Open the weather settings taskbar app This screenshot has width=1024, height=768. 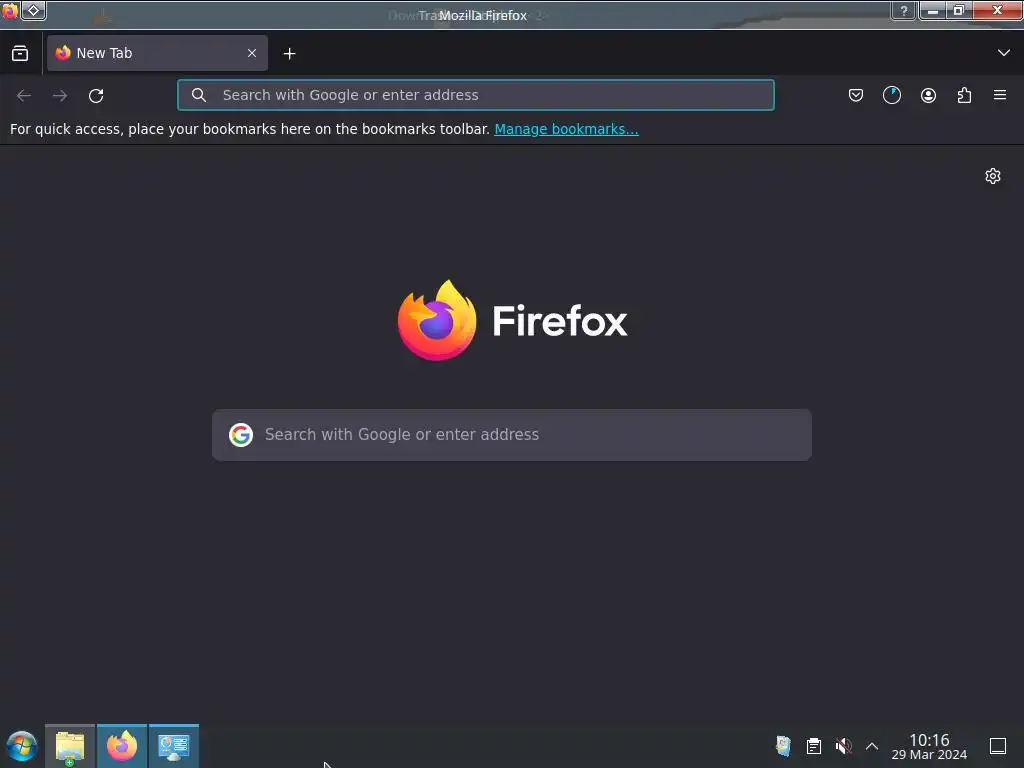pyautogui.click(x=174, y=746)
